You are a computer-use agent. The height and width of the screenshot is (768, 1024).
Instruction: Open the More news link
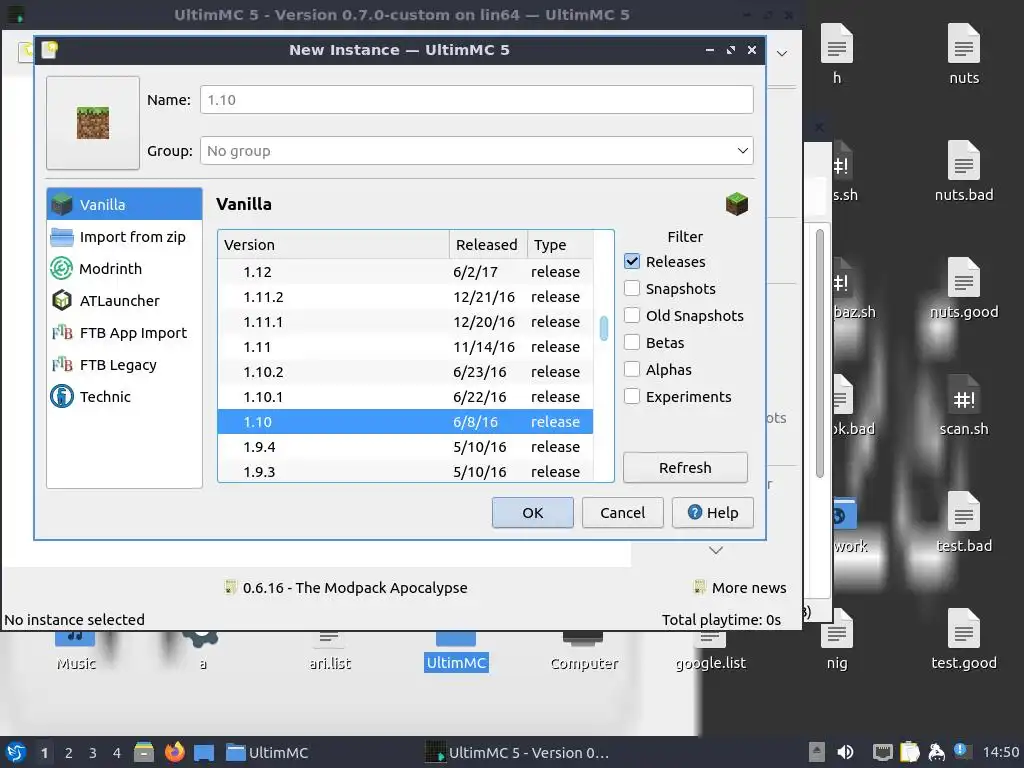pos(740,588)
